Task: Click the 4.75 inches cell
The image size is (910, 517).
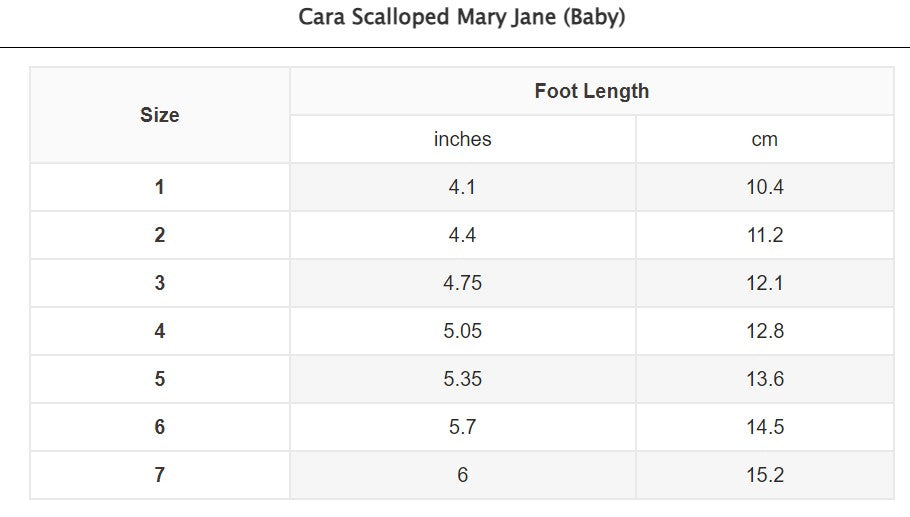Action: click(463, 283)
